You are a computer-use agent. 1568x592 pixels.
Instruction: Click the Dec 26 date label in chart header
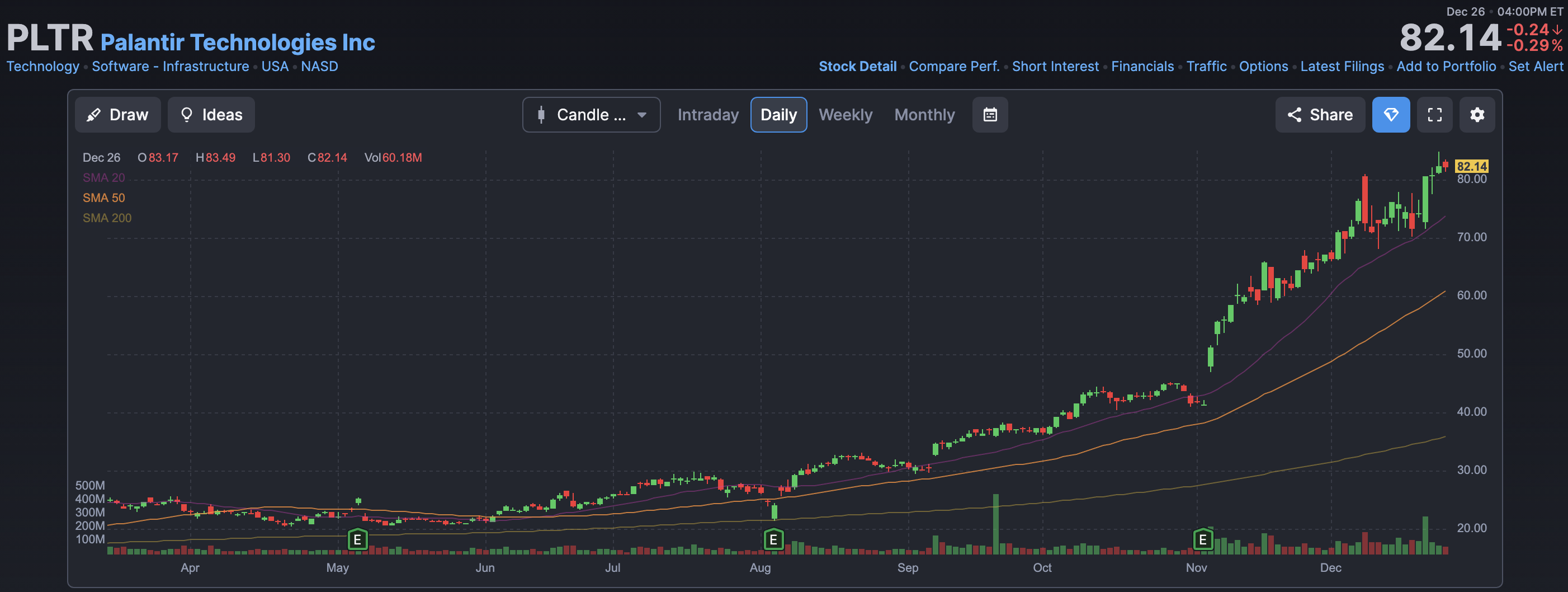tap(102, 158)
